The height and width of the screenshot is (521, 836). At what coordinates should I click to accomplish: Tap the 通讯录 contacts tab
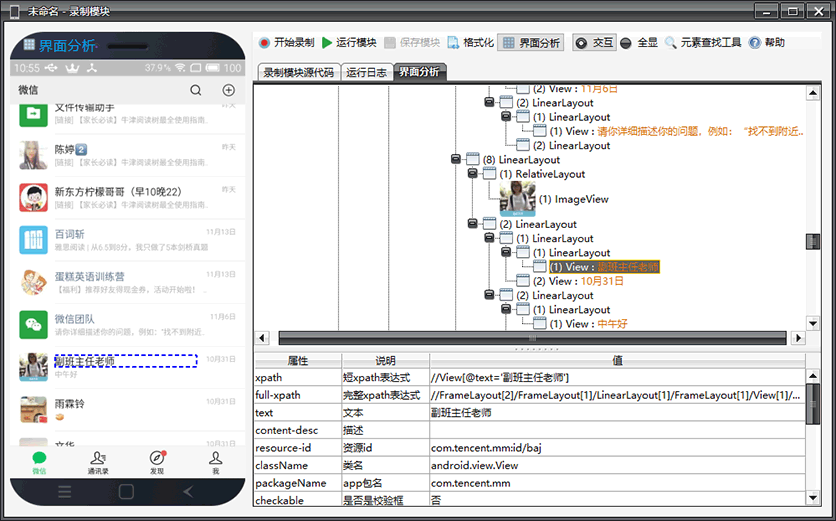[98, 463]
